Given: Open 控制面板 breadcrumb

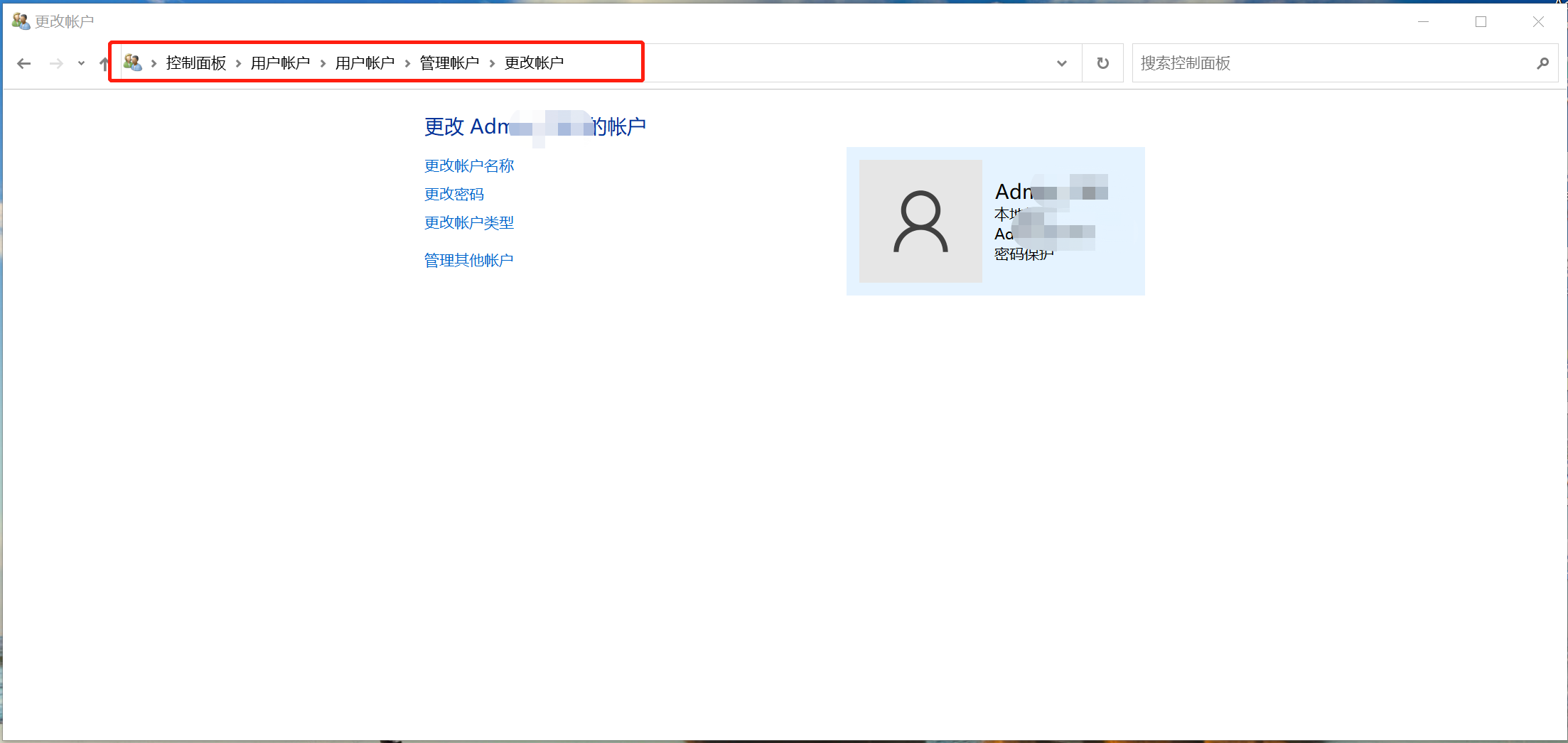Looking at the screenshot, I should point(196,63).
